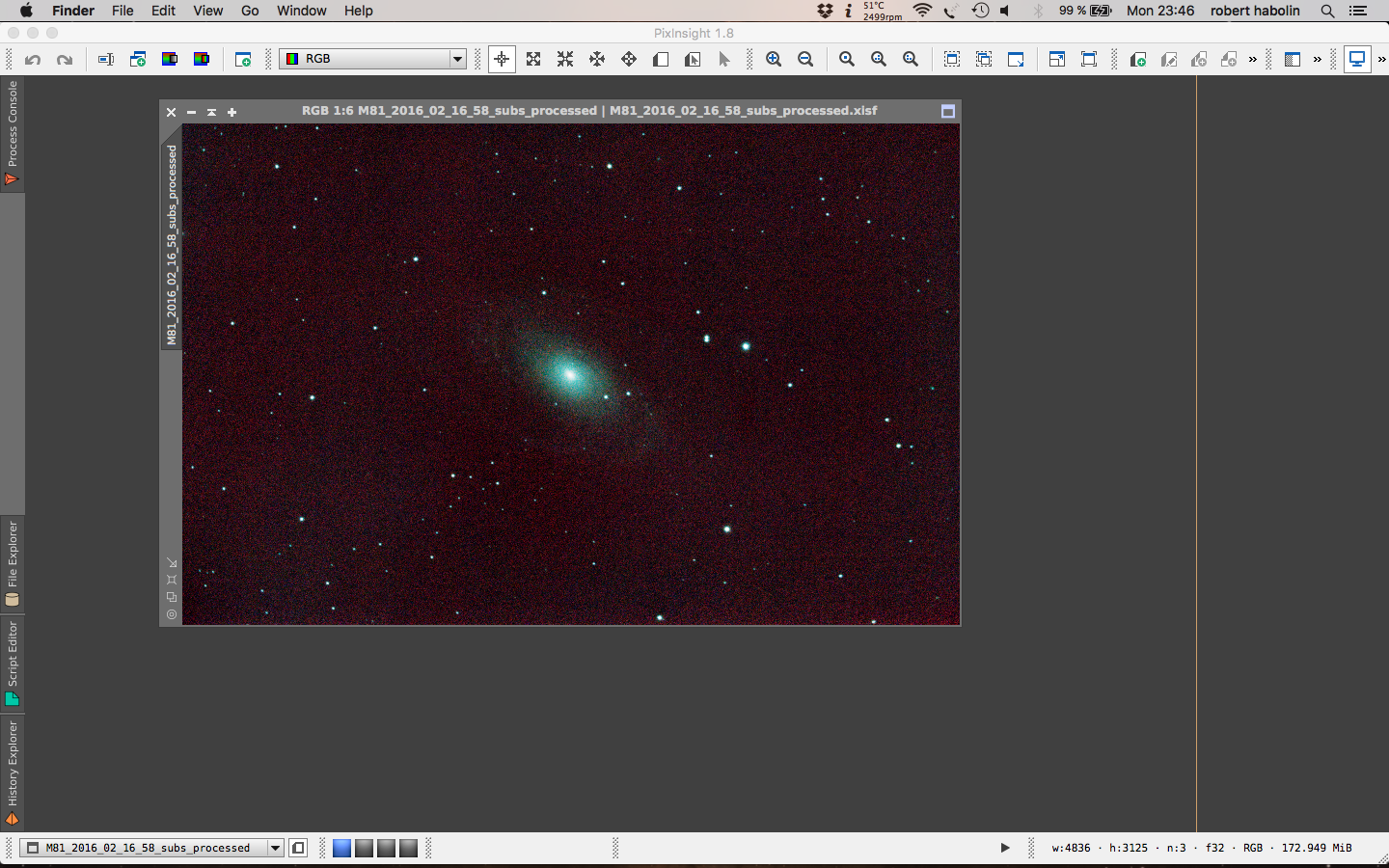
Task: Click the M81_2016_02_16_58_subs_processed vertical view tab
Action: [172, 245]
